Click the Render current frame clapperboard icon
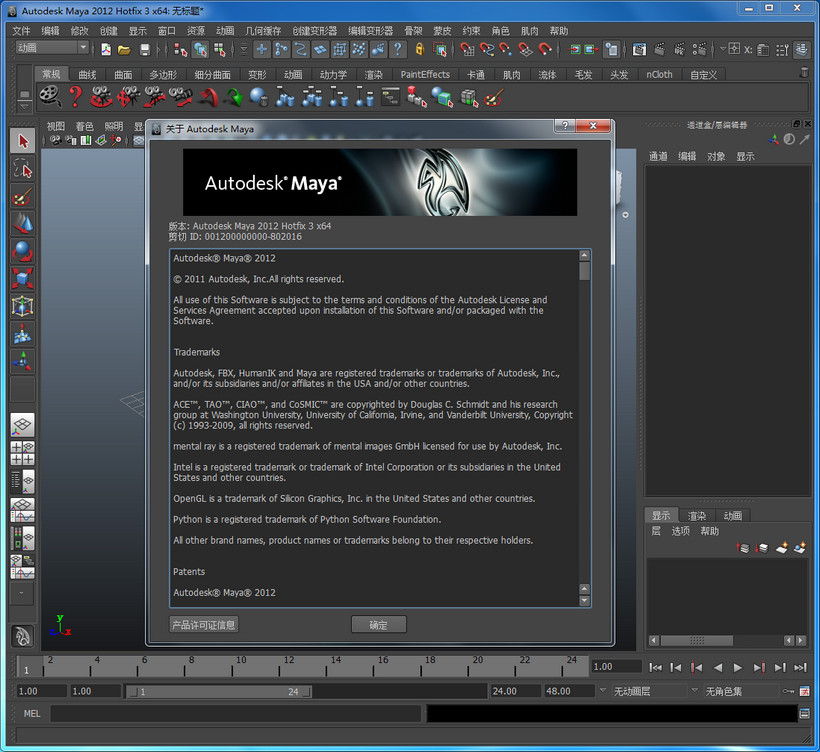 pos(659,50)
